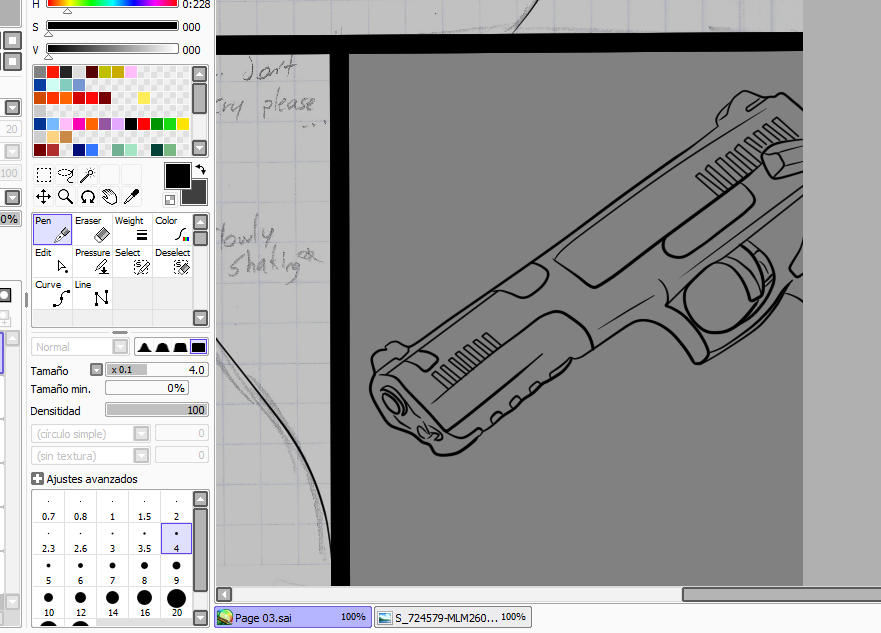Select the Eraser tool
The image size is (881, 633).
(x=92, y=229)
